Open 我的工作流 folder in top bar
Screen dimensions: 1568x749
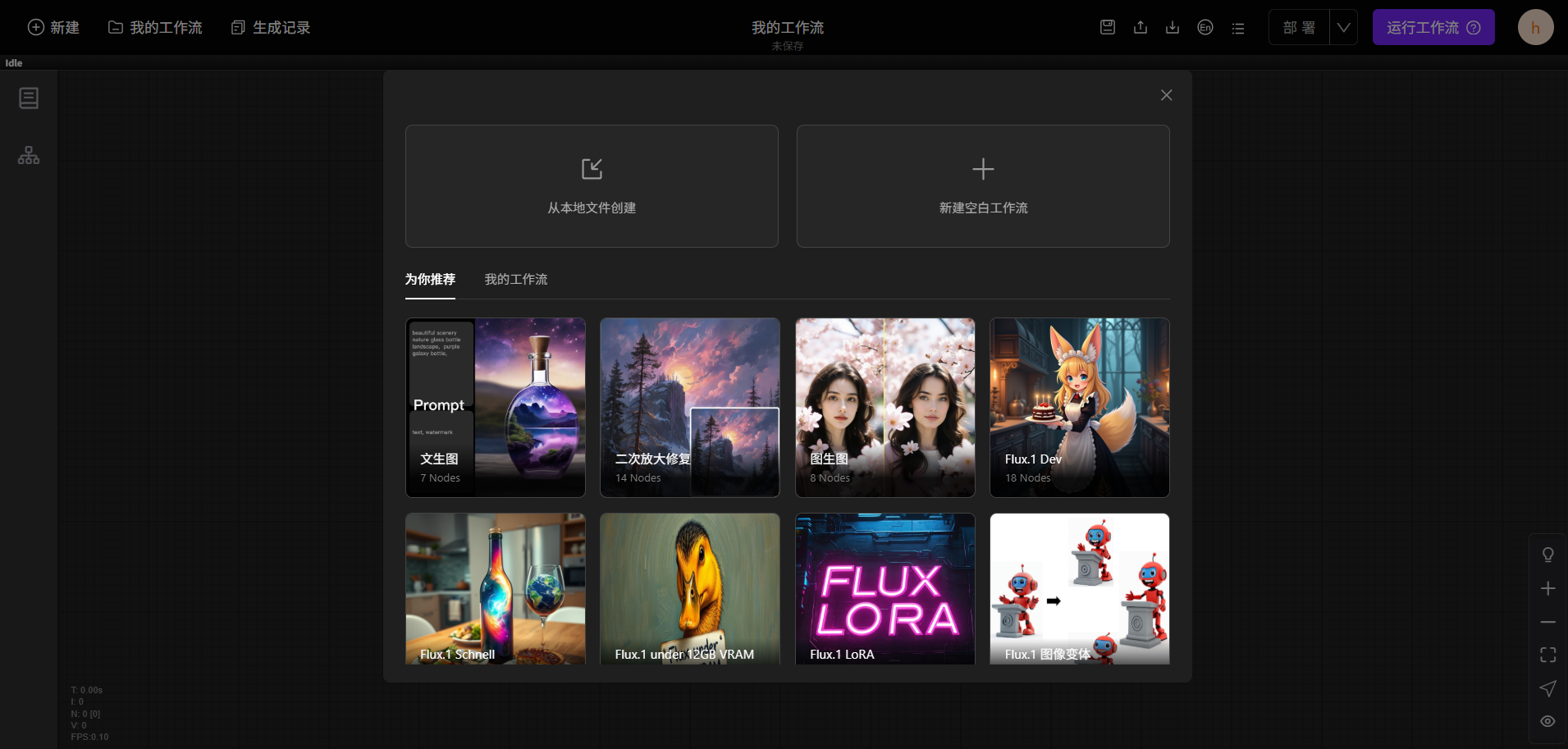tap(155, 27)
